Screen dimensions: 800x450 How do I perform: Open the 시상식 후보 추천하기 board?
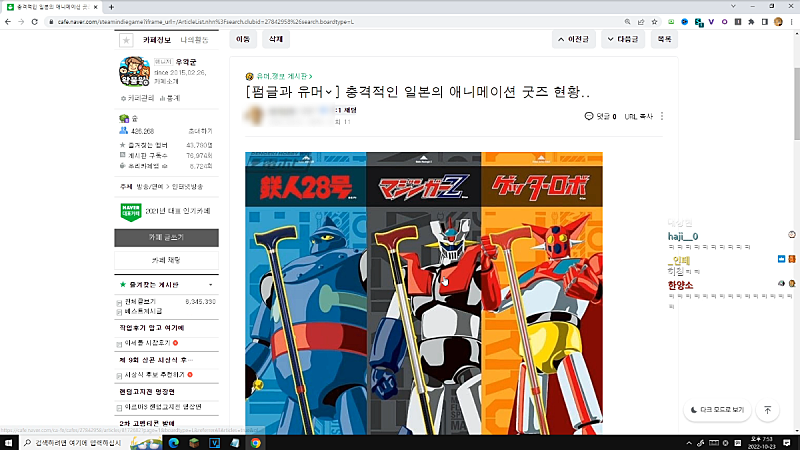155,374
